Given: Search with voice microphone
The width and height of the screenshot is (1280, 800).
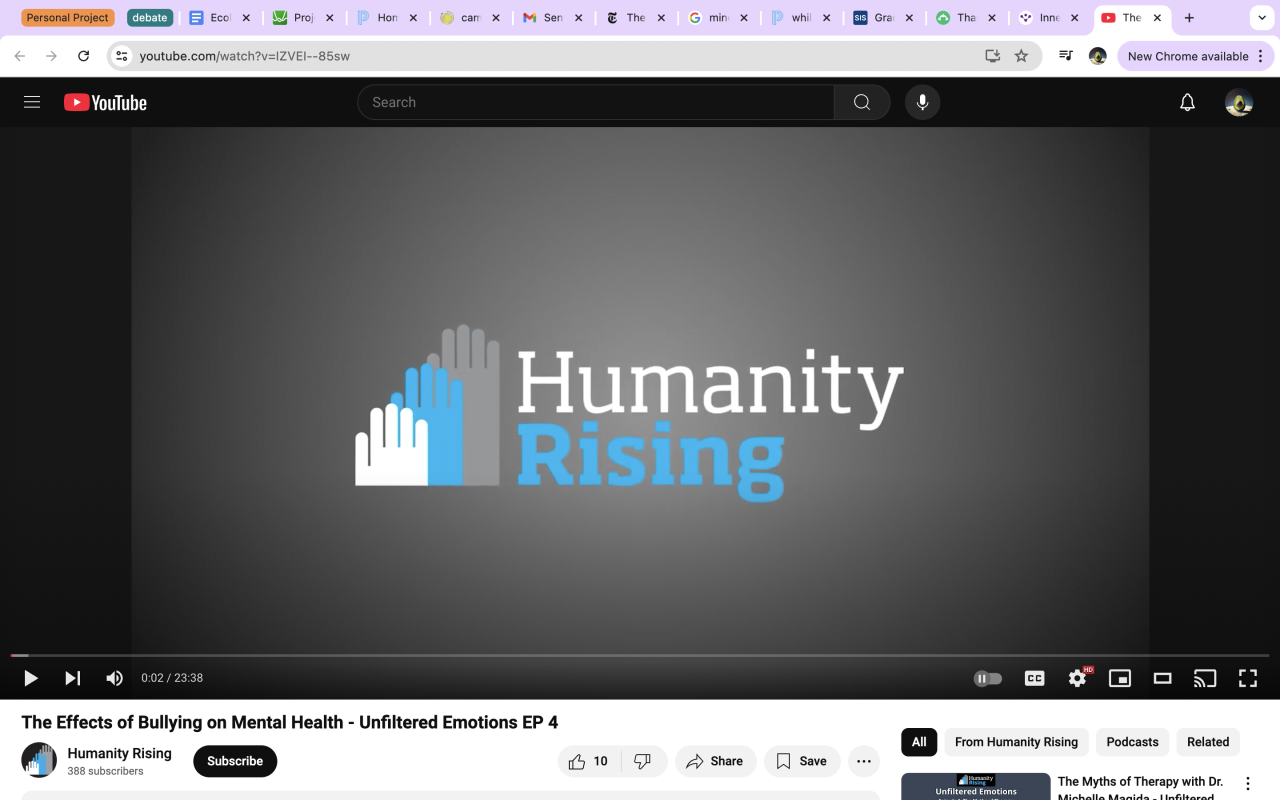Looking at the screenshot, I should (922, 102).
